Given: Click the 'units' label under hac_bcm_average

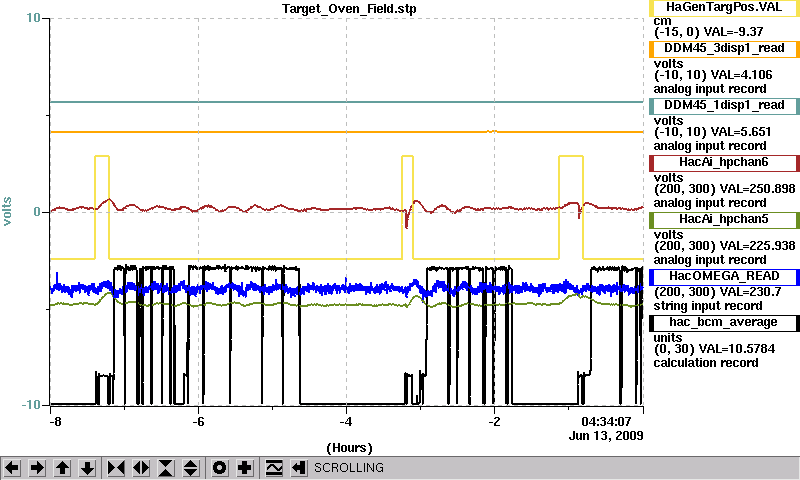Looking at the screenshot, I should click(x=668, y=338).
